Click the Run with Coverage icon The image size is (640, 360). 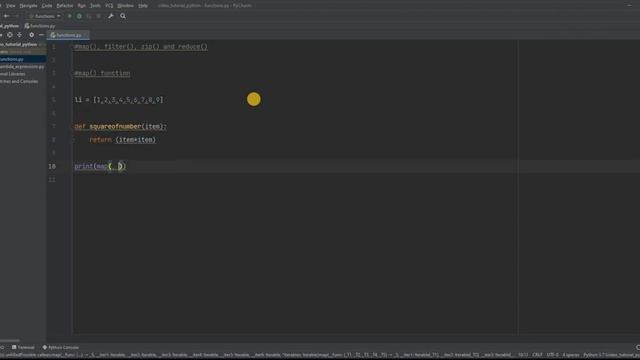[89, 16]
